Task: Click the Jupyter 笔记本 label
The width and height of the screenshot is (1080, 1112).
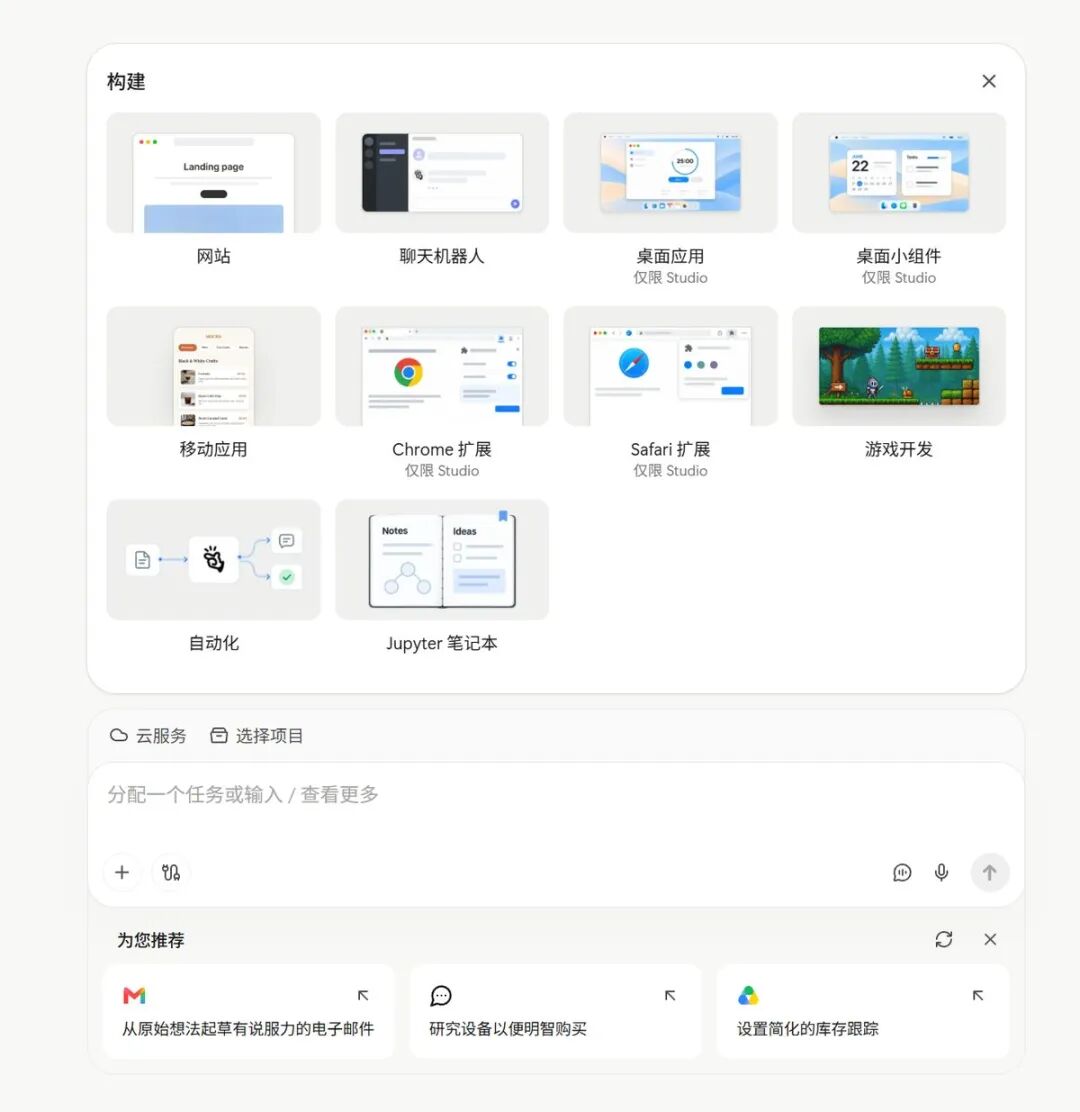Action: coord(442,643)
